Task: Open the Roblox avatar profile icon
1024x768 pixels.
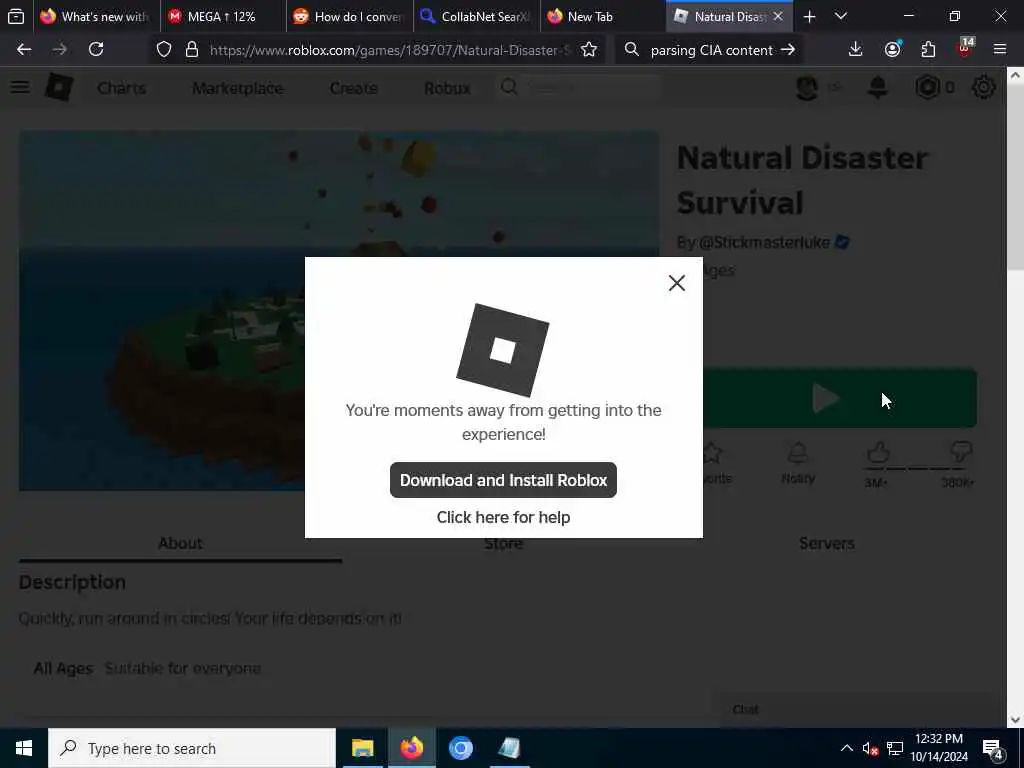Action: click(x=807, y=87)
